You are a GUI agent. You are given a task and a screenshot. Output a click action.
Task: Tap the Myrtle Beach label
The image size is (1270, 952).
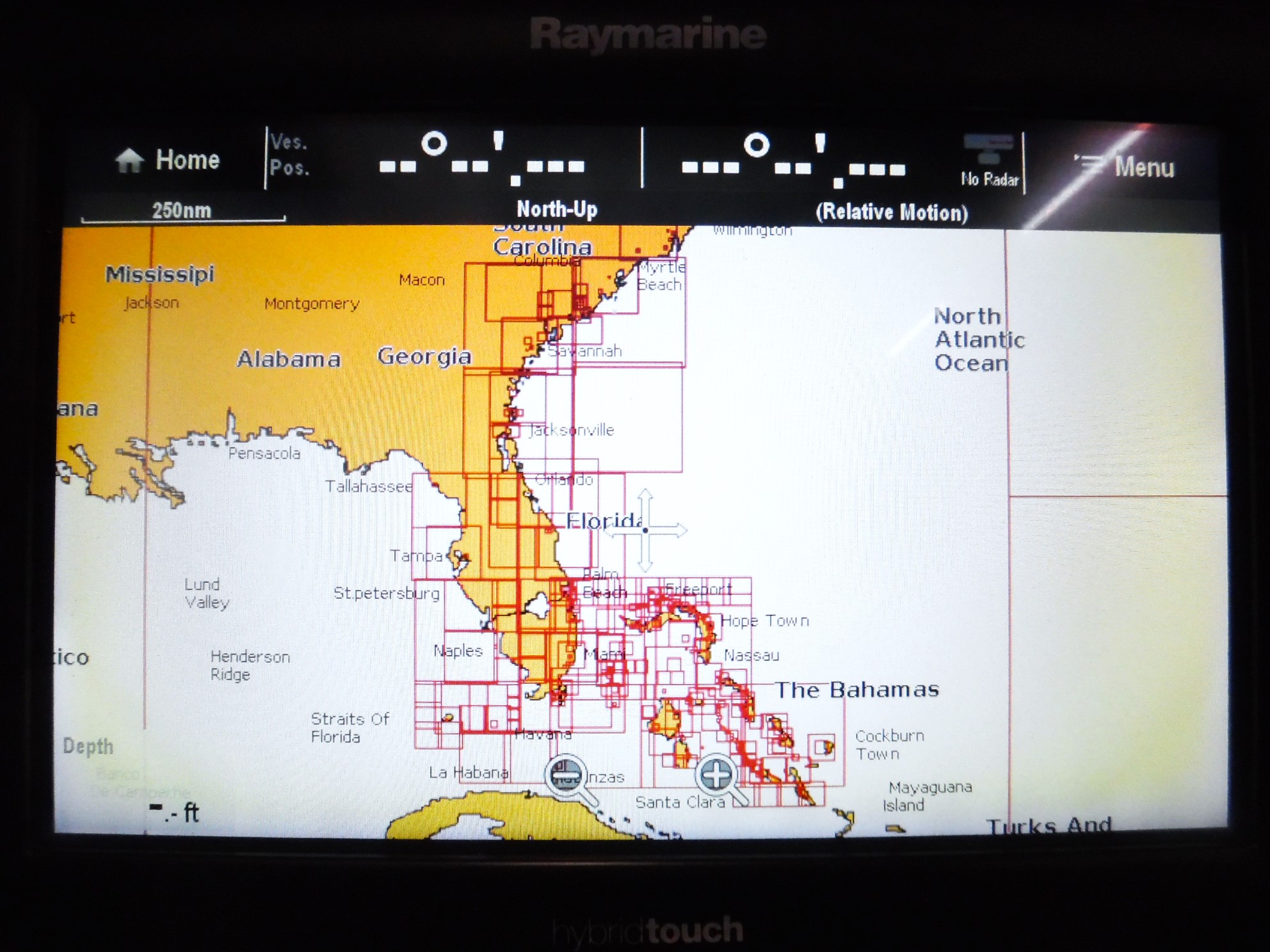(x=661, y=276)
